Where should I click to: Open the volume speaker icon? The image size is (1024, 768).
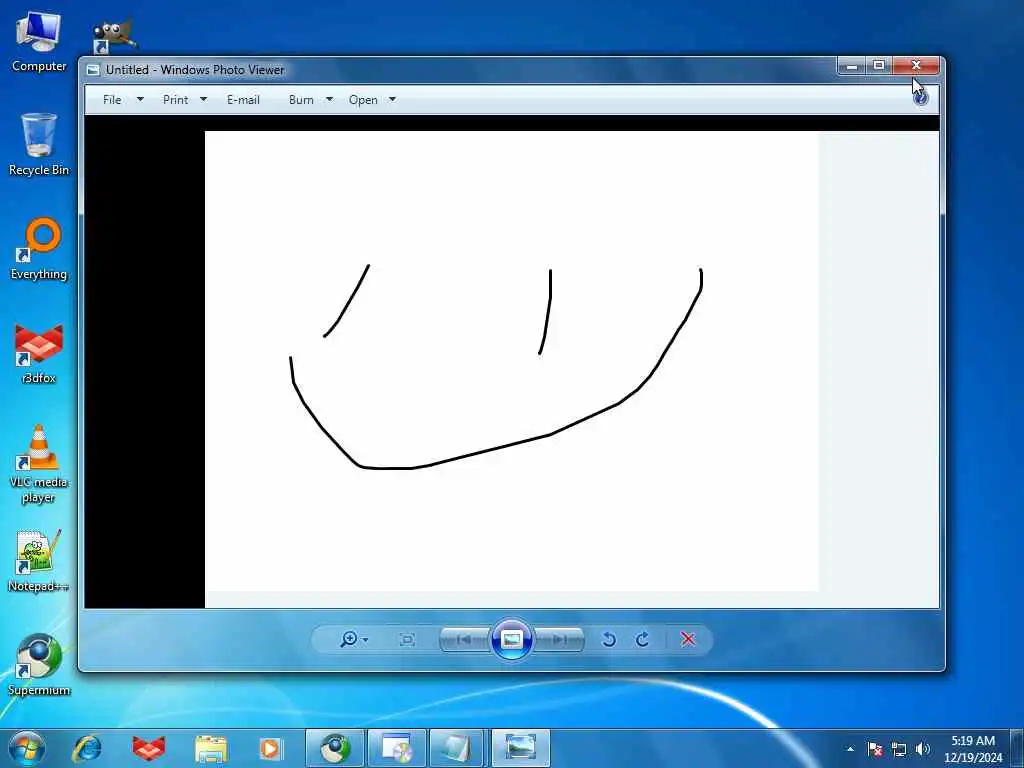(x=923, y=749)
